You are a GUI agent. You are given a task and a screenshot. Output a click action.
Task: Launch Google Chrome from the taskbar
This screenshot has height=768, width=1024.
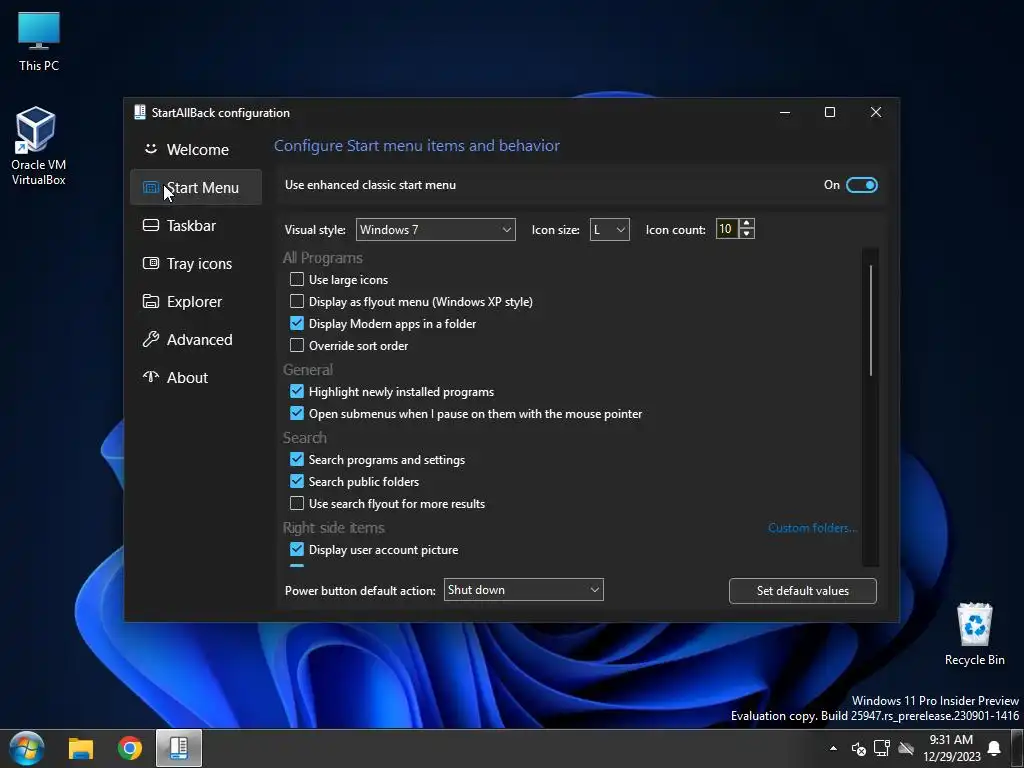130,748
